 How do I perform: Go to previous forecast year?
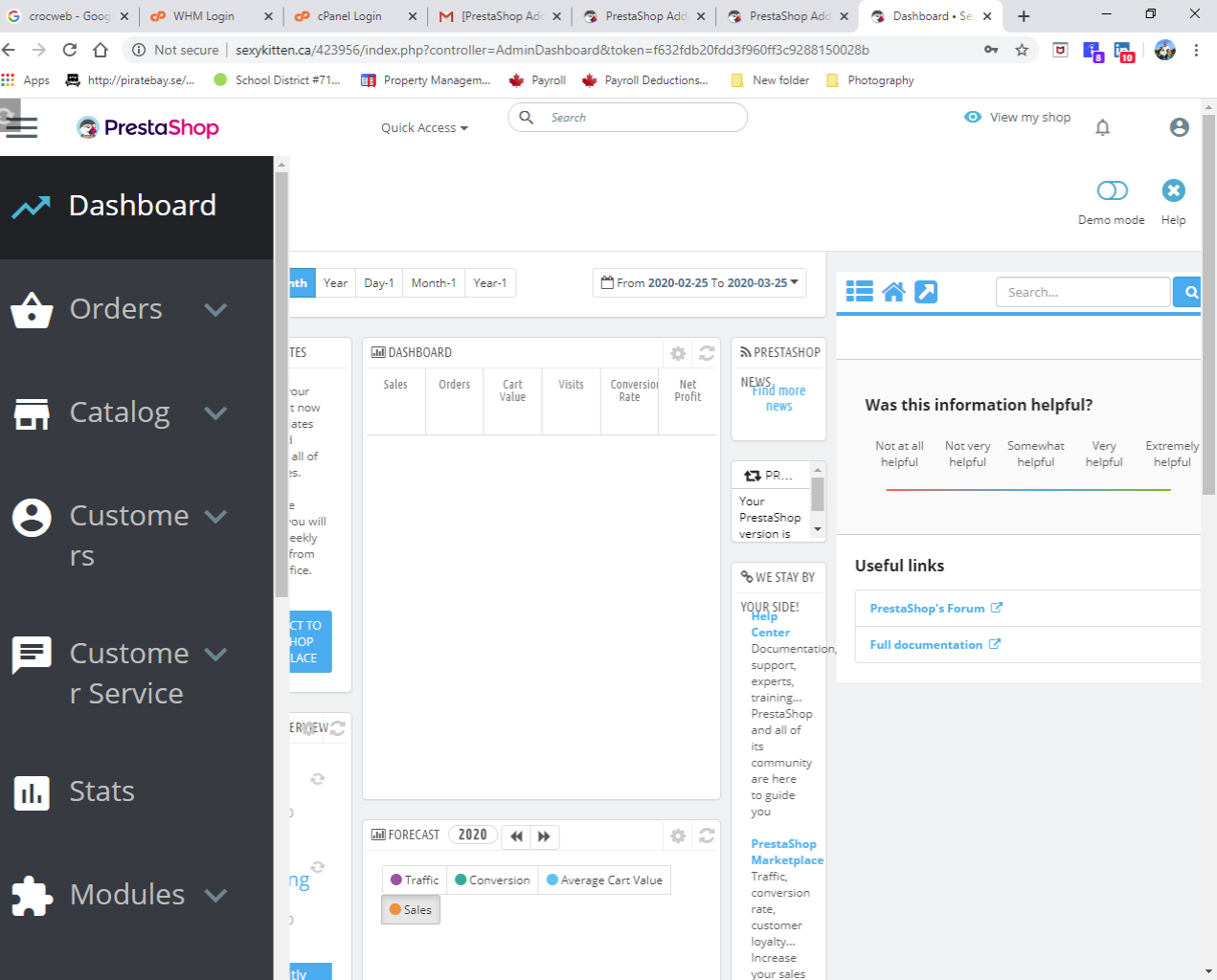516,836
